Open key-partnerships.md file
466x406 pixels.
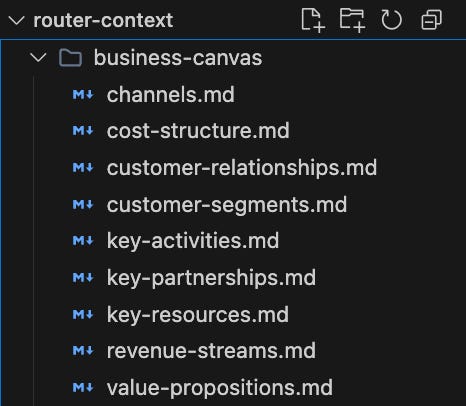pyautogui.click(x=211, y=278)
